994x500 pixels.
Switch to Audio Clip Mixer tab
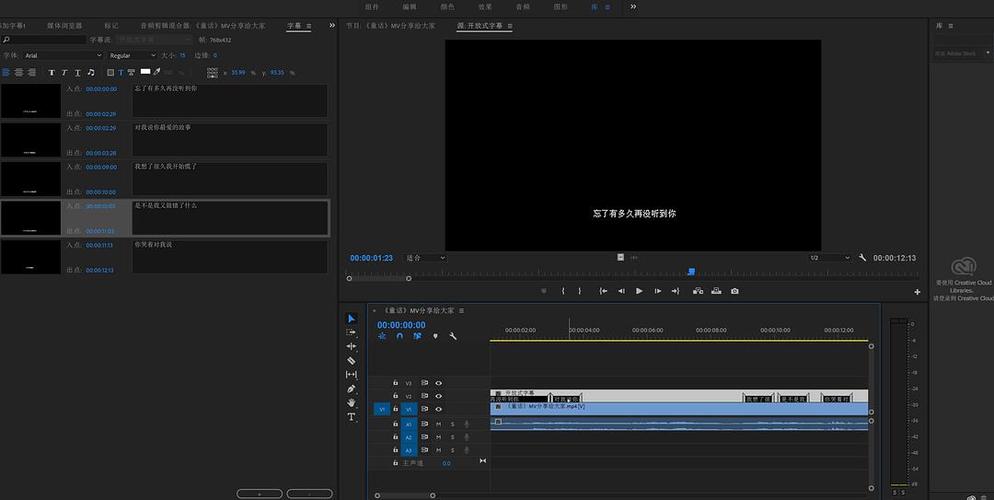[x=203, y=26]
